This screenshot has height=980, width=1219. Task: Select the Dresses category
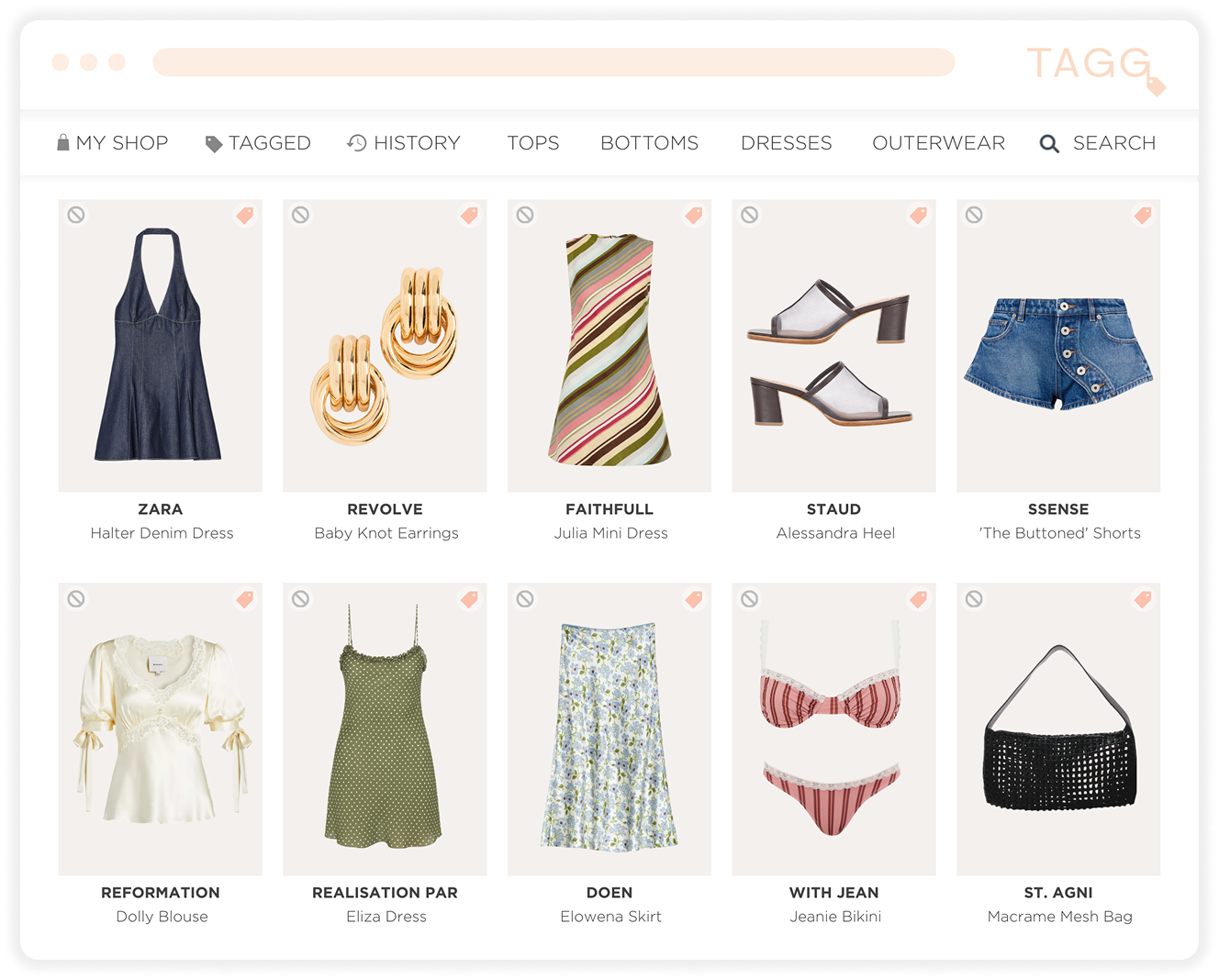coord(787,143)
